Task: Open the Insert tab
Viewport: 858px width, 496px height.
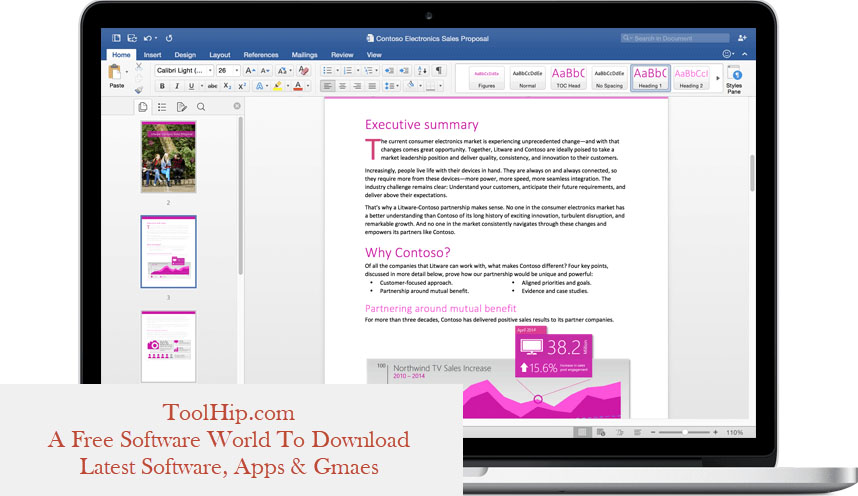Action: point(152,55)
